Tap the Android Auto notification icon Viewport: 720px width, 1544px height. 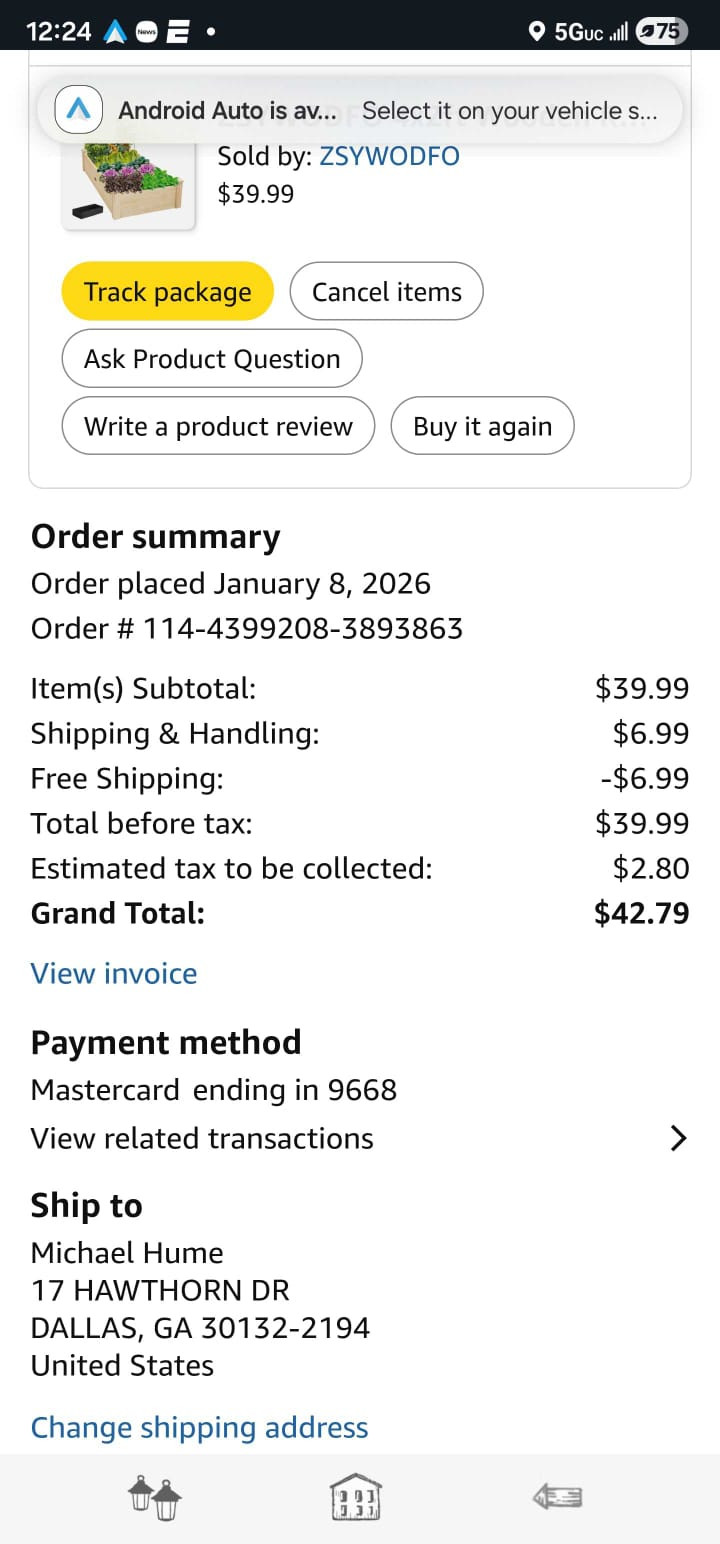click(79, 111)
